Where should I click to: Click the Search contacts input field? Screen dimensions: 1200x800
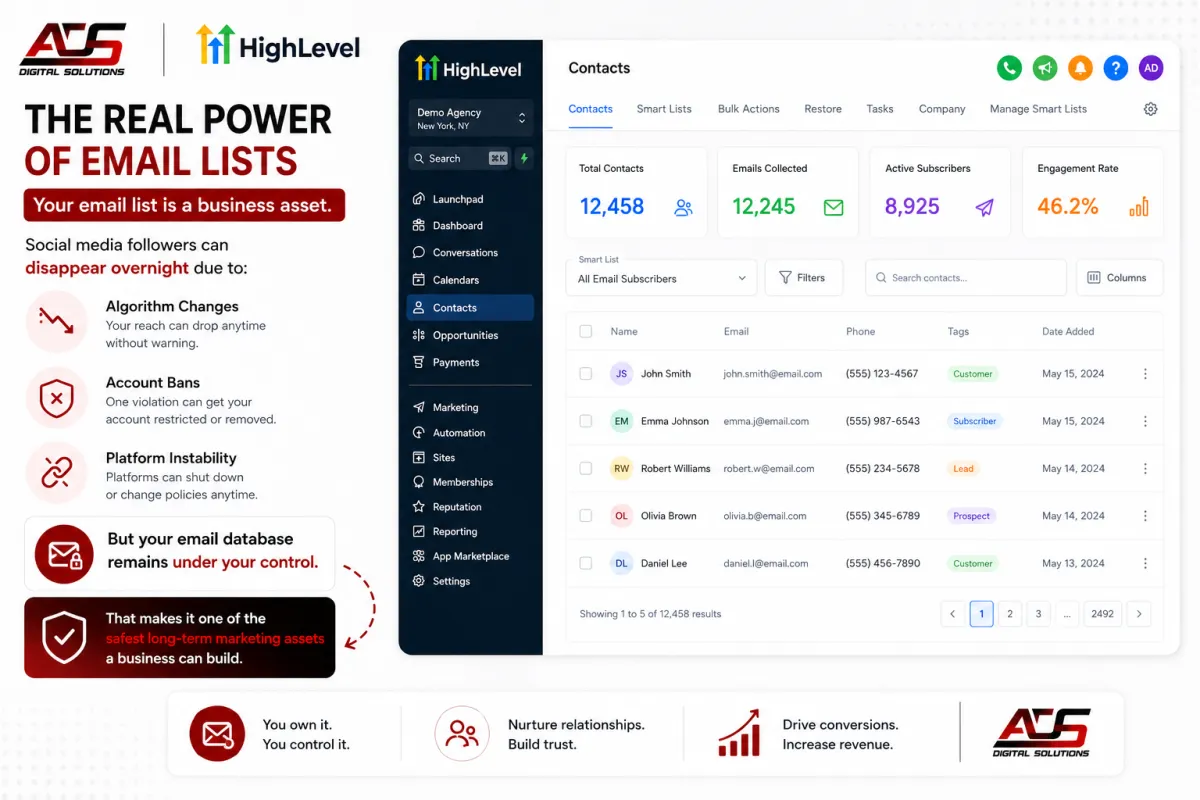point(966,278)
